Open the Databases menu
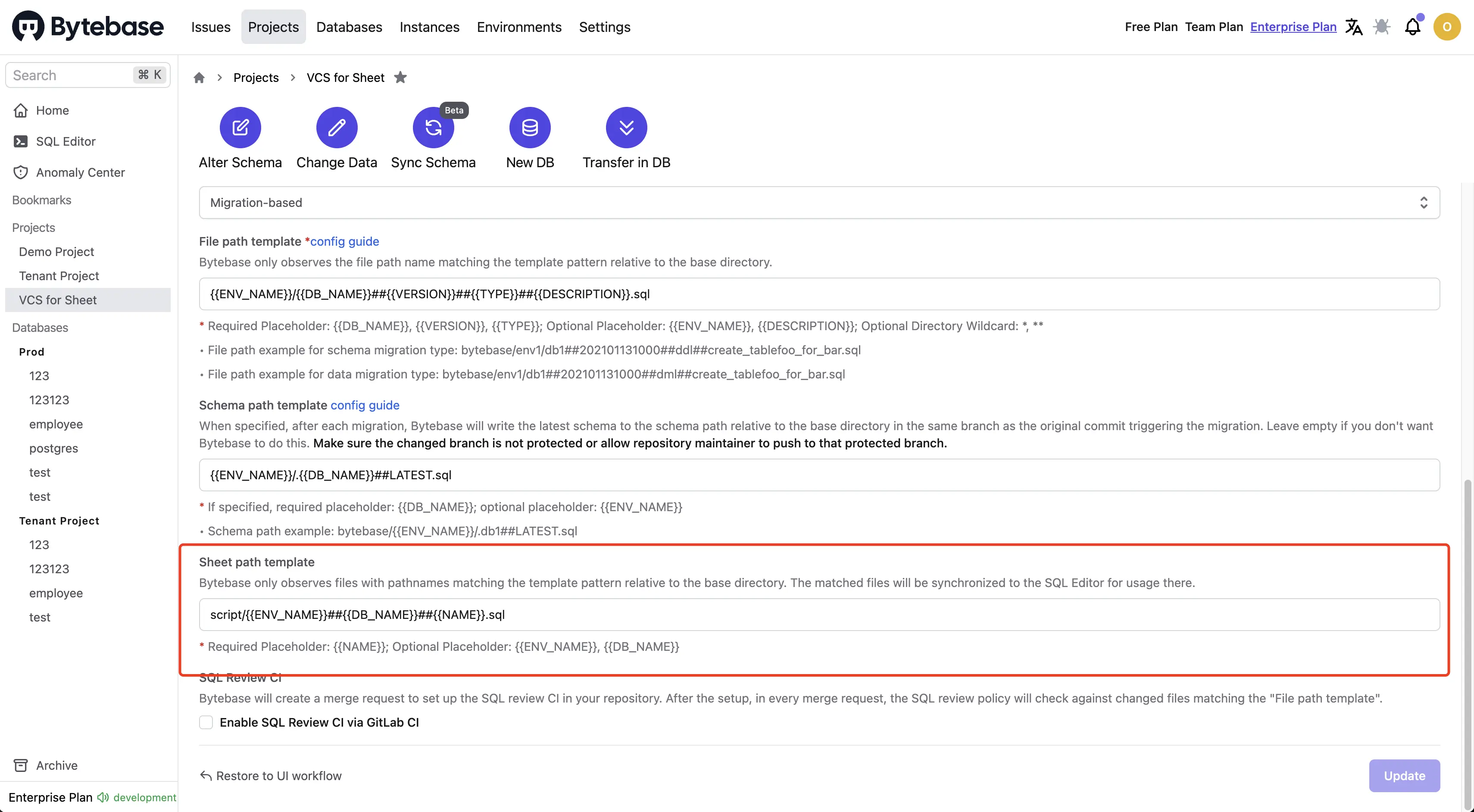 coord(349,27)
